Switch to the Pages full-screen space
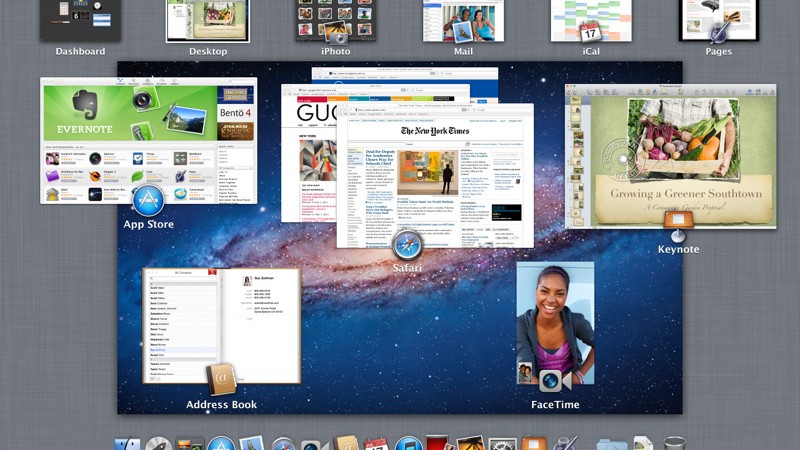The height and width of the screenshot is (450, 800). coord(718,20)
